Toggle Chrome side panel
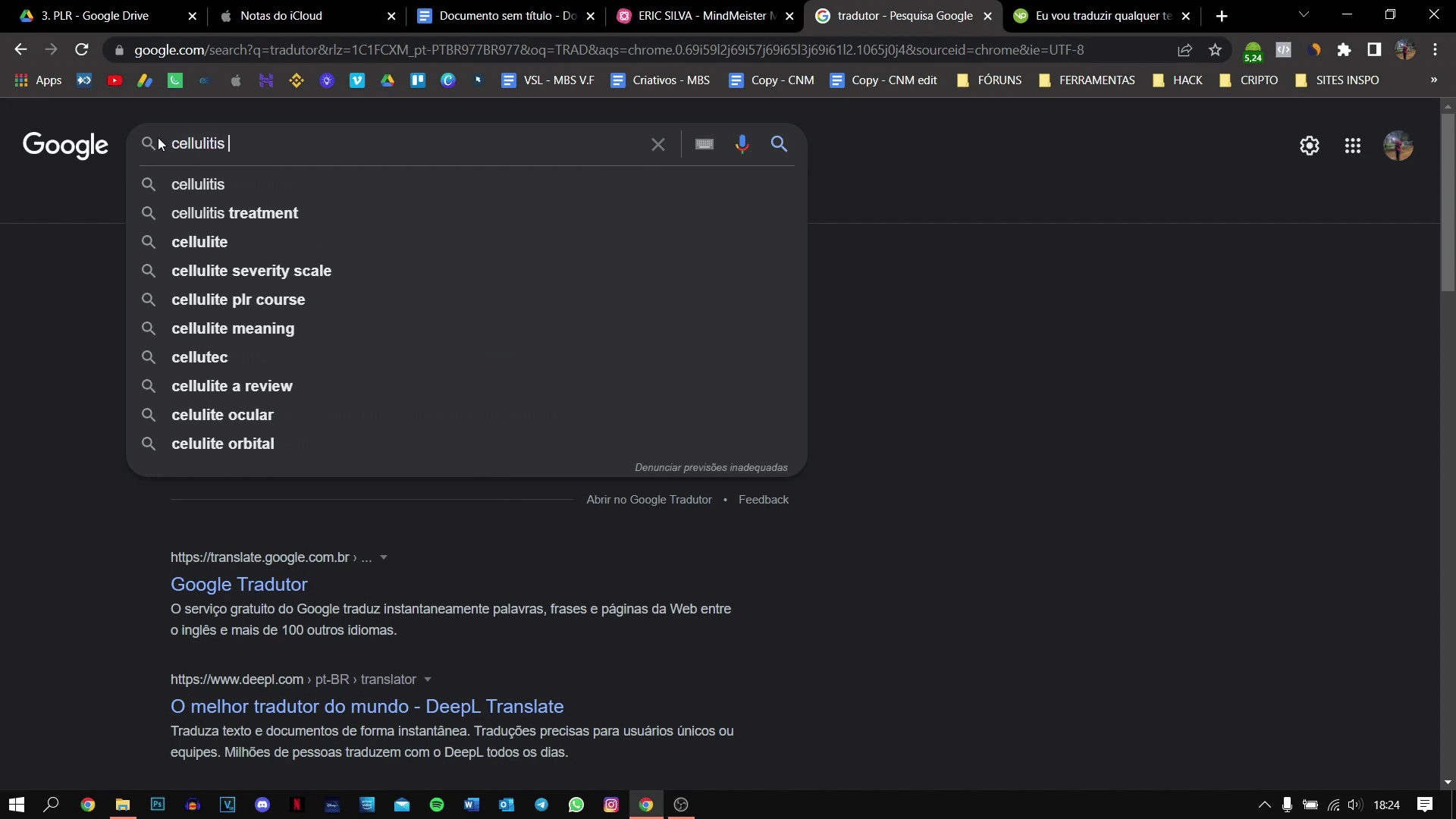The width and height of the screenshot is (1456, 819). coord(1373,50)
